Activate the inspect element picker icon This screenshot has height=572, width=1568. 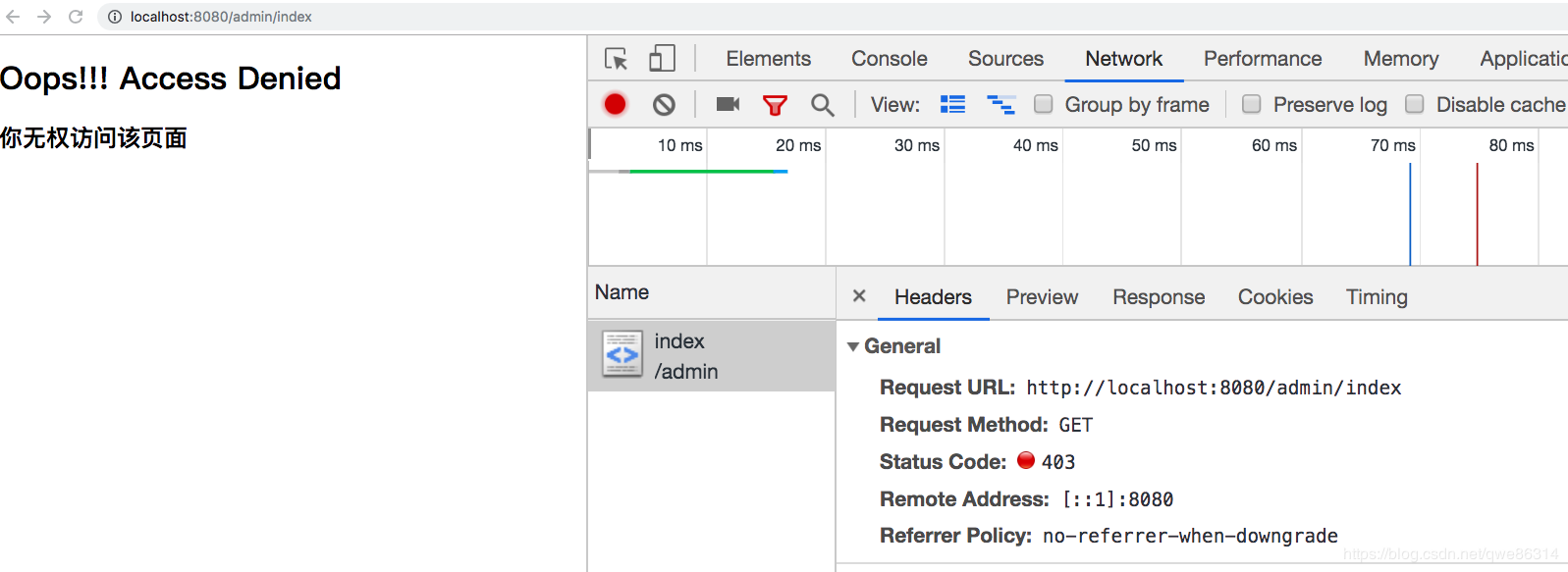pyautogui.click(x=617, y=59)
